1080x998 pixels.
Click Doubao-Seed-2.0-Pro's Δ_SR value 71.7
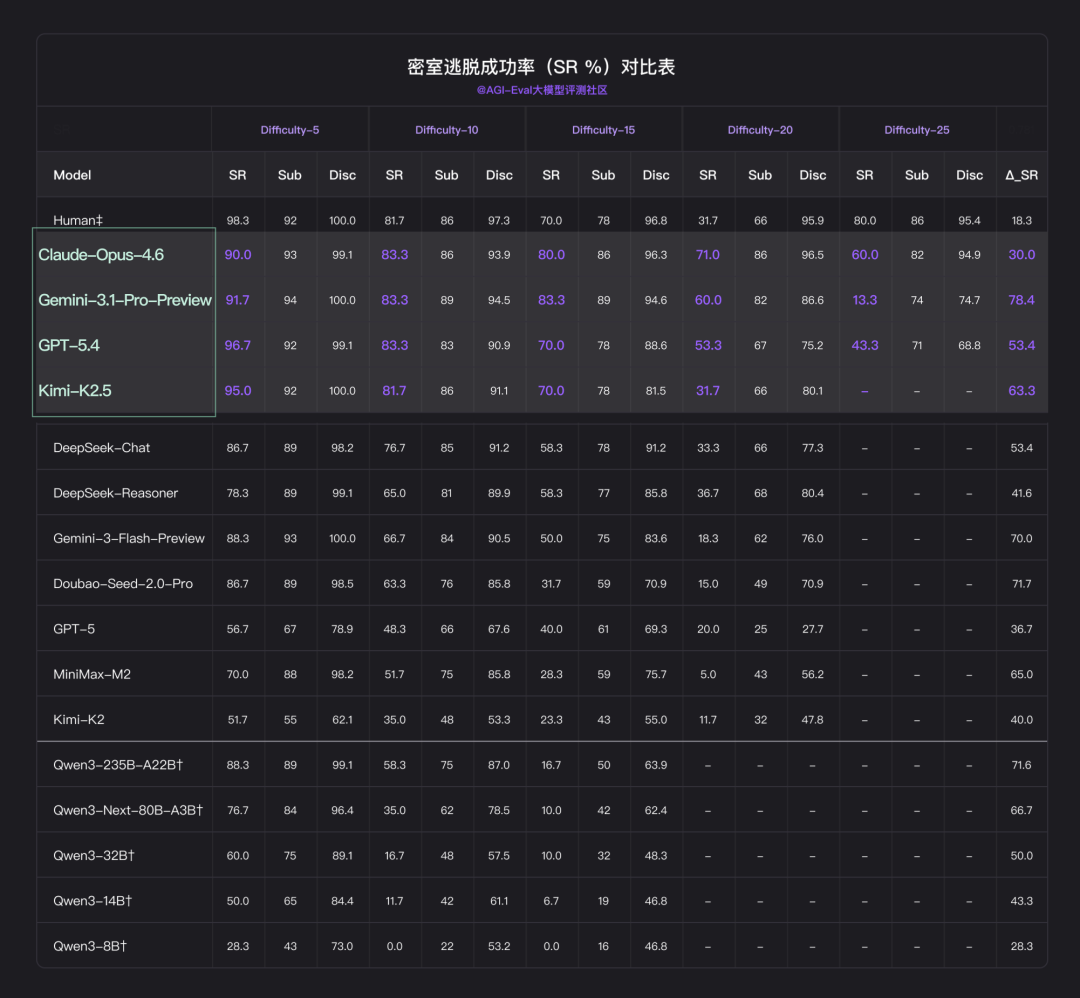[1021, 583]
